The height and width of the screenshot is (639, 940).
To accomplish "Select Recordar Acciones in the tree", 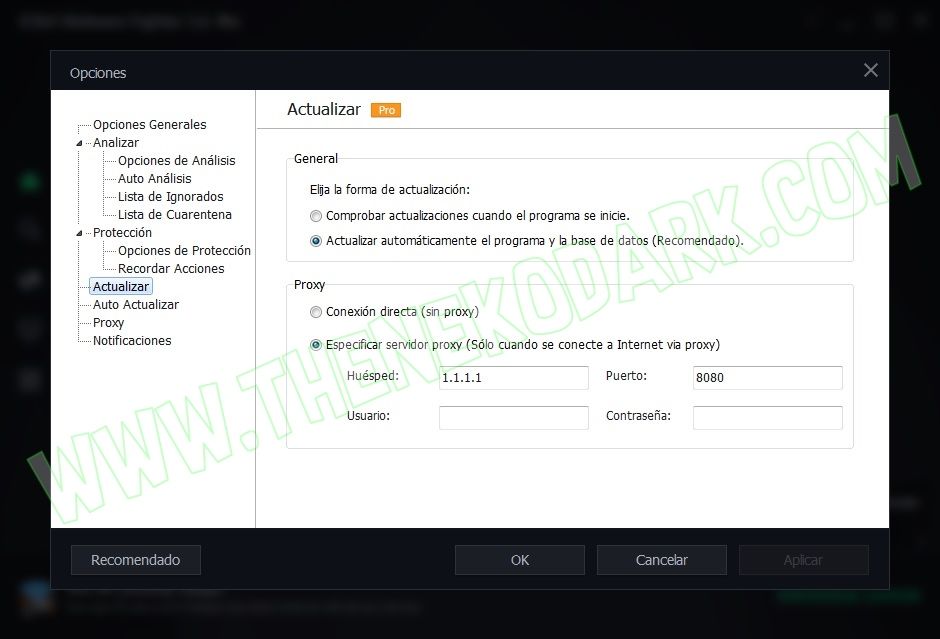I will (x=171, y=269).
